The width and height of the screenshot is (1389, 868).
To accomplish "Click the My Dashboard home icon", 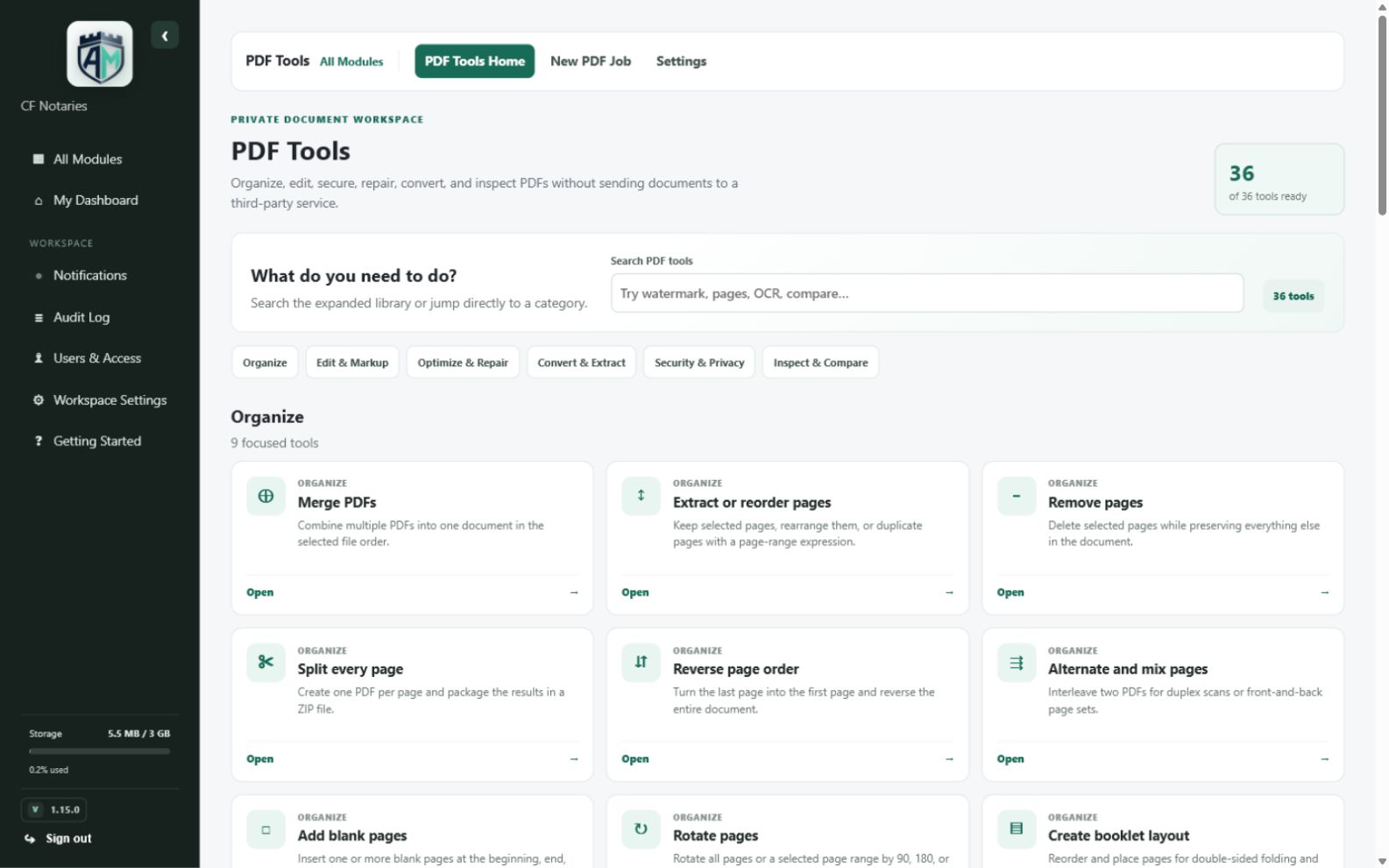I will (39, 201).
